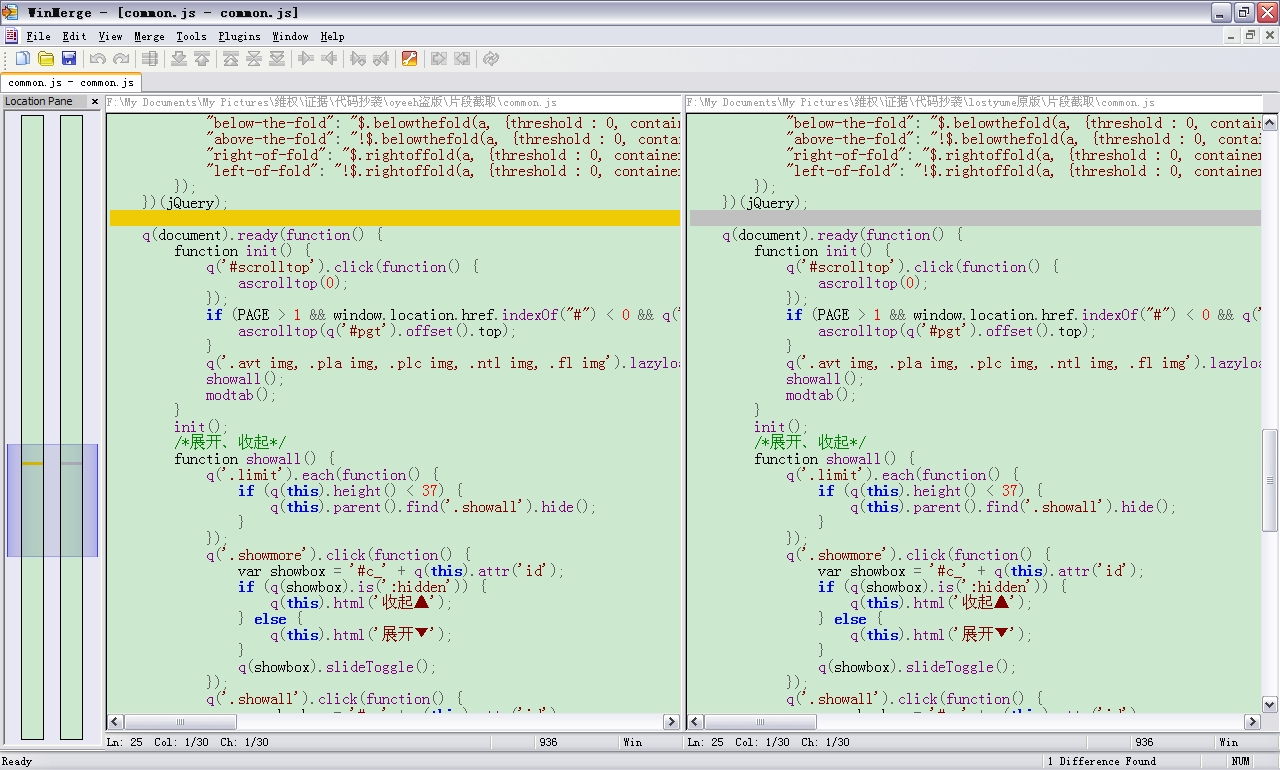This screenshot has height=770, width=1280.
Task: Click the gray blank difference line in right pane
Action: (975, 218)
